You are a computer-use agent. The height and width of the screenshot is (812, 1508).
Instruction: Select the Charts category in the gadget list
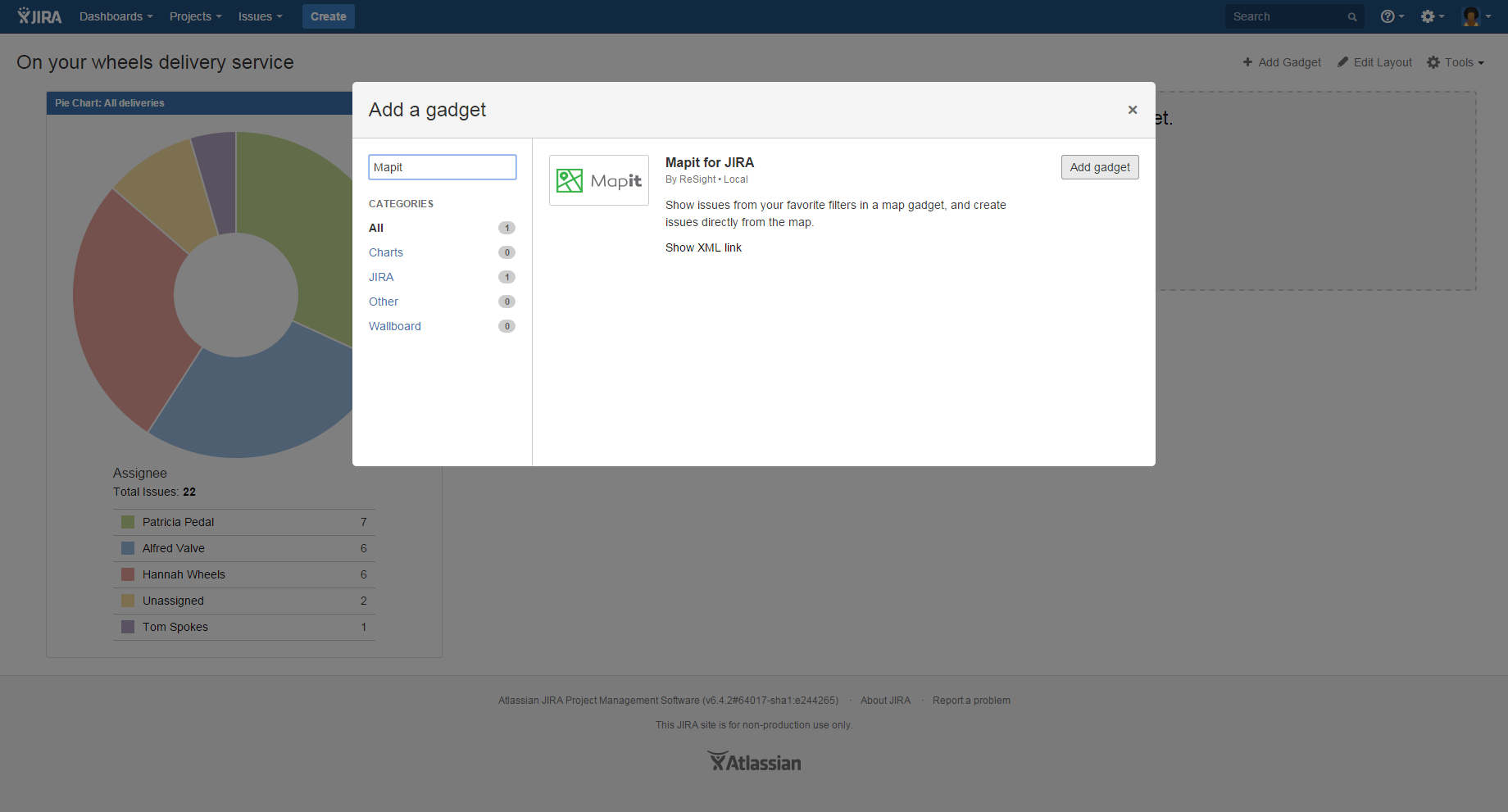pyautogui.click(x=386, y=252)
